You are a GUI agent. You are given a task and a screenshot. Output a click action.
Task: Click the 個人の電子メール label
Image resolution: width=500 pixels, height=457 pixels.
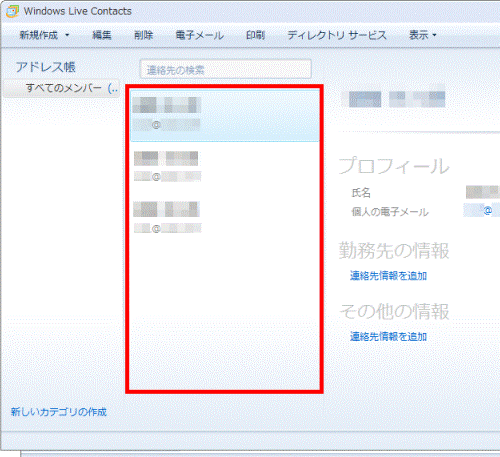390,212
